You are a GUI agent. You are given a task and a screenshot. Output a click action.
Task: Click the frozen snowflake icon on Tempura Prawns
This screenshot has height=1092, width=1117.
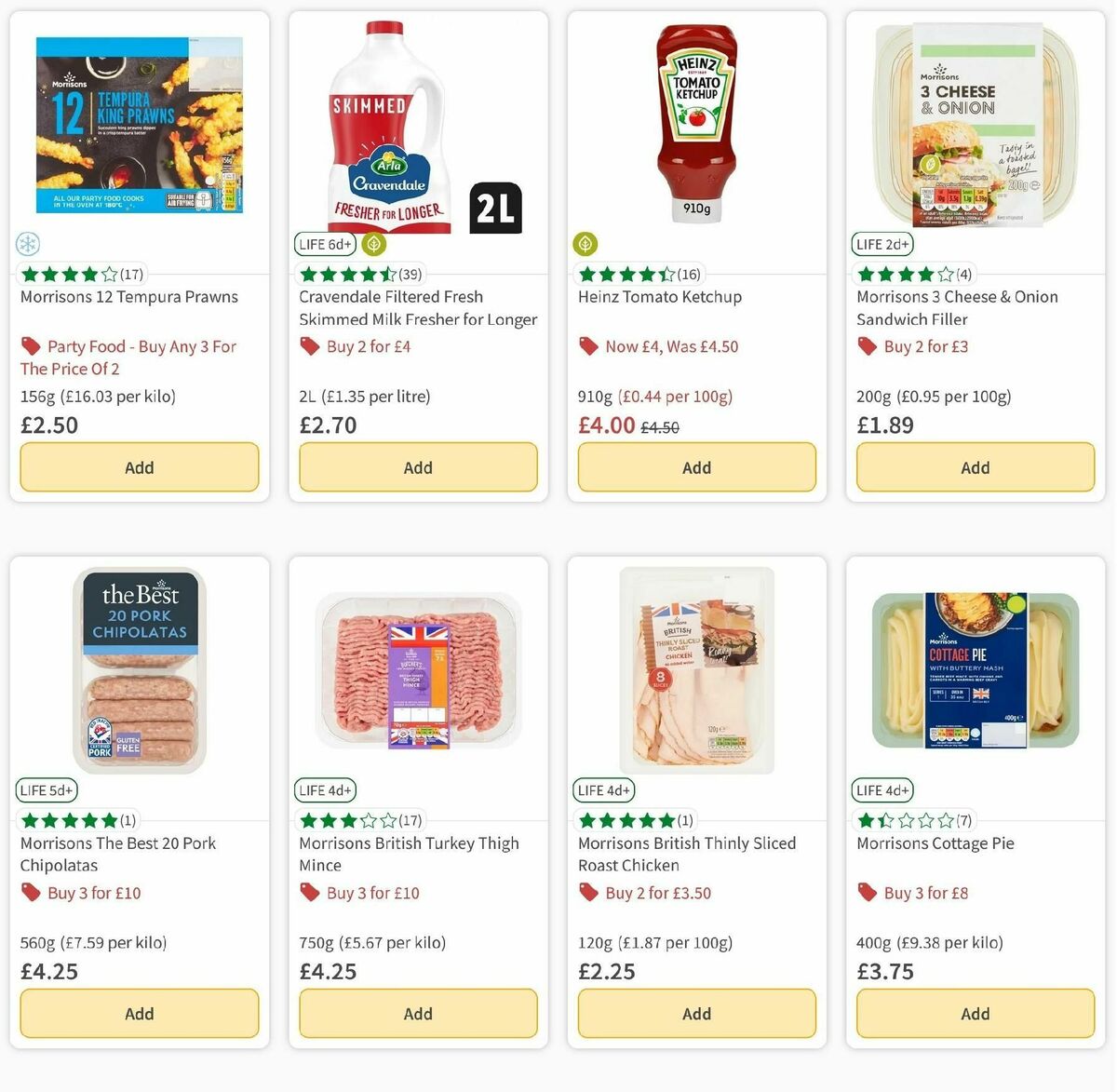(29, 244)
